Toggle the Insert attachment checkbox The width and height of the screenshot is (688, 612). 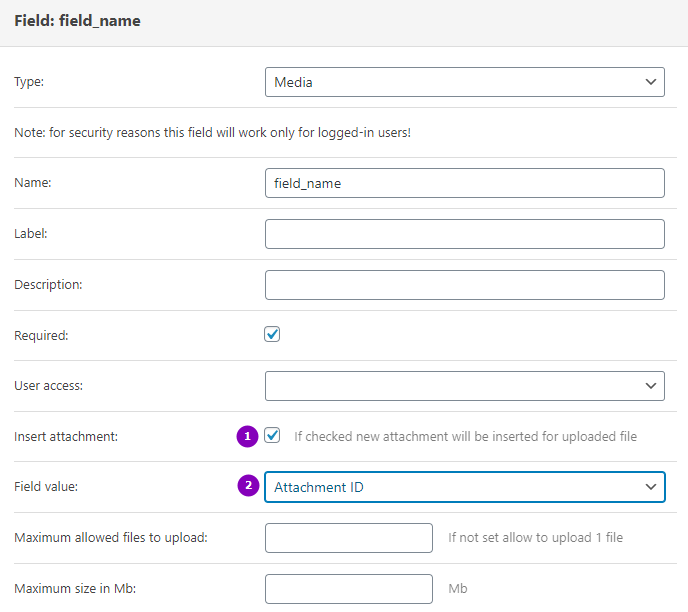tap(272, 436)
